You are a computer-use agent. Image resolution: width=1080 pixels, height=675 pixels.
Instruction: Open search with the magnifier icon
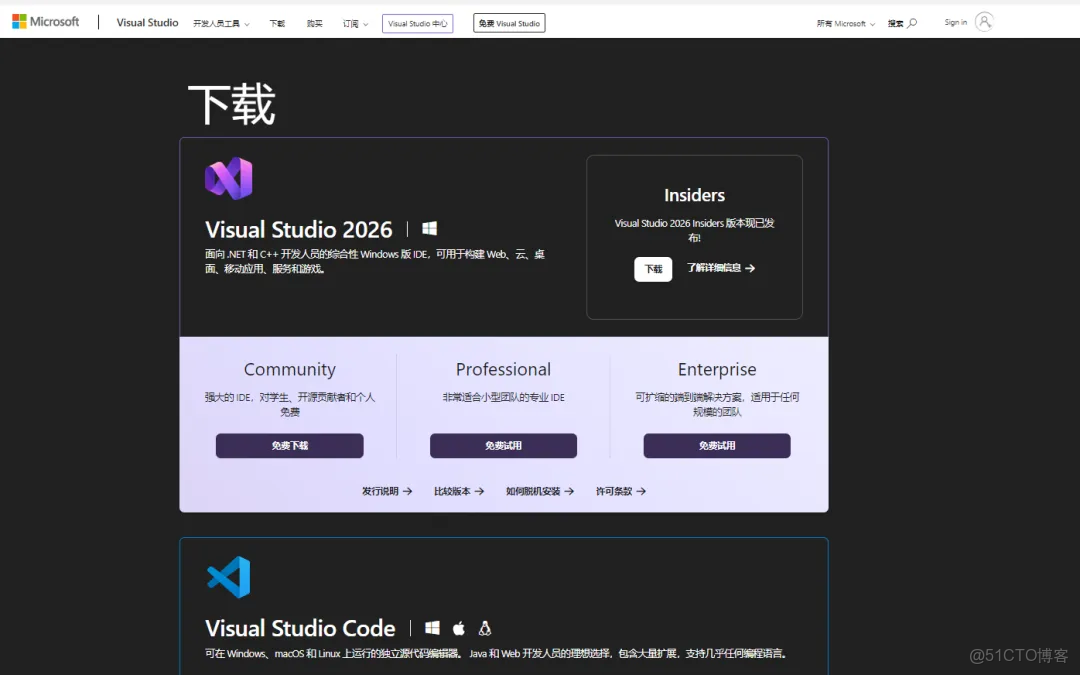(912, 21)
